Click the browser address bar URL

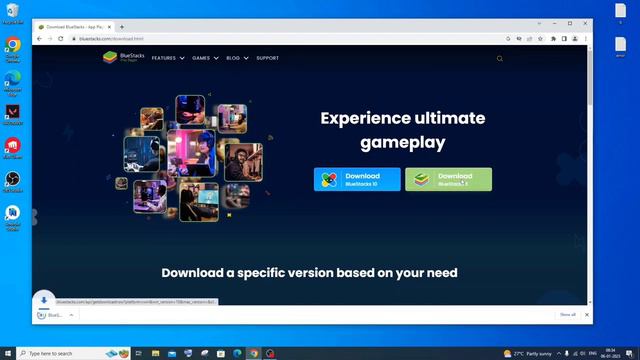pos(111,39)
